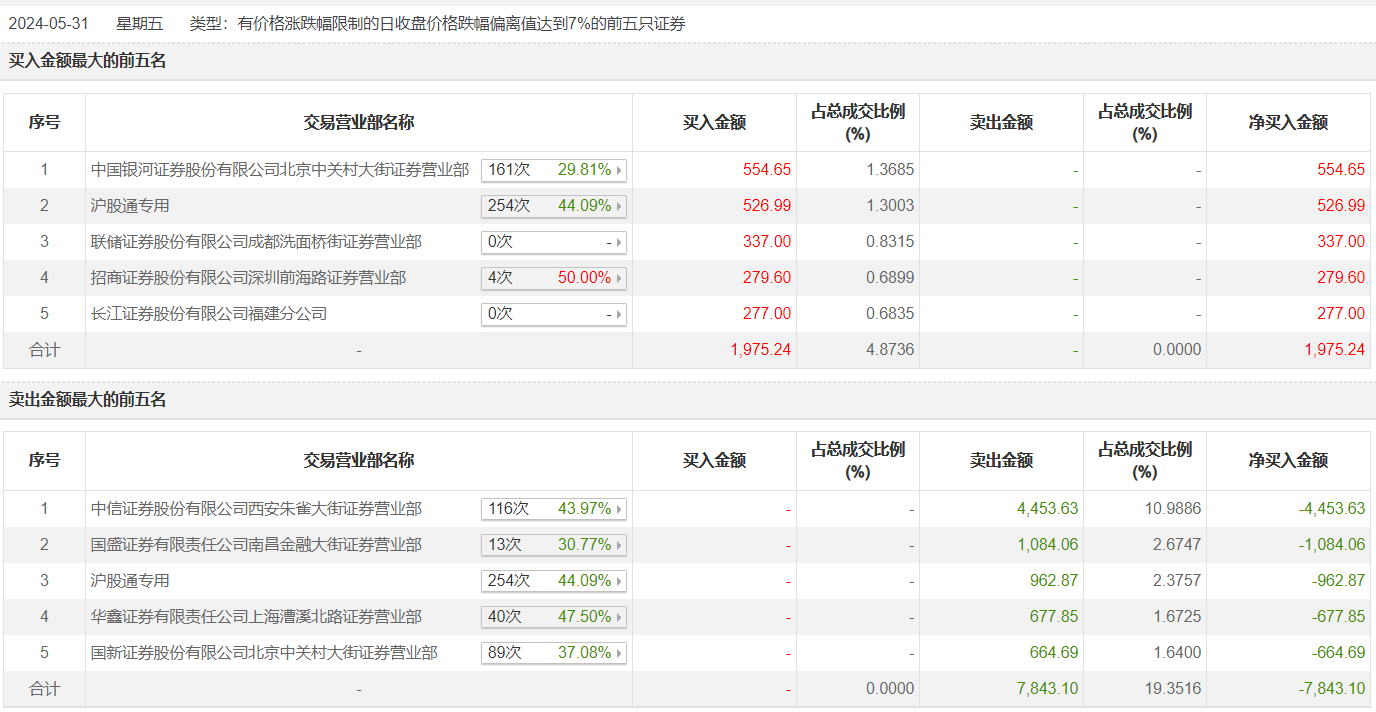
Task: Expand 华鑫证券 40次 47.50% dropdown
Action: [x=554, y=617]
